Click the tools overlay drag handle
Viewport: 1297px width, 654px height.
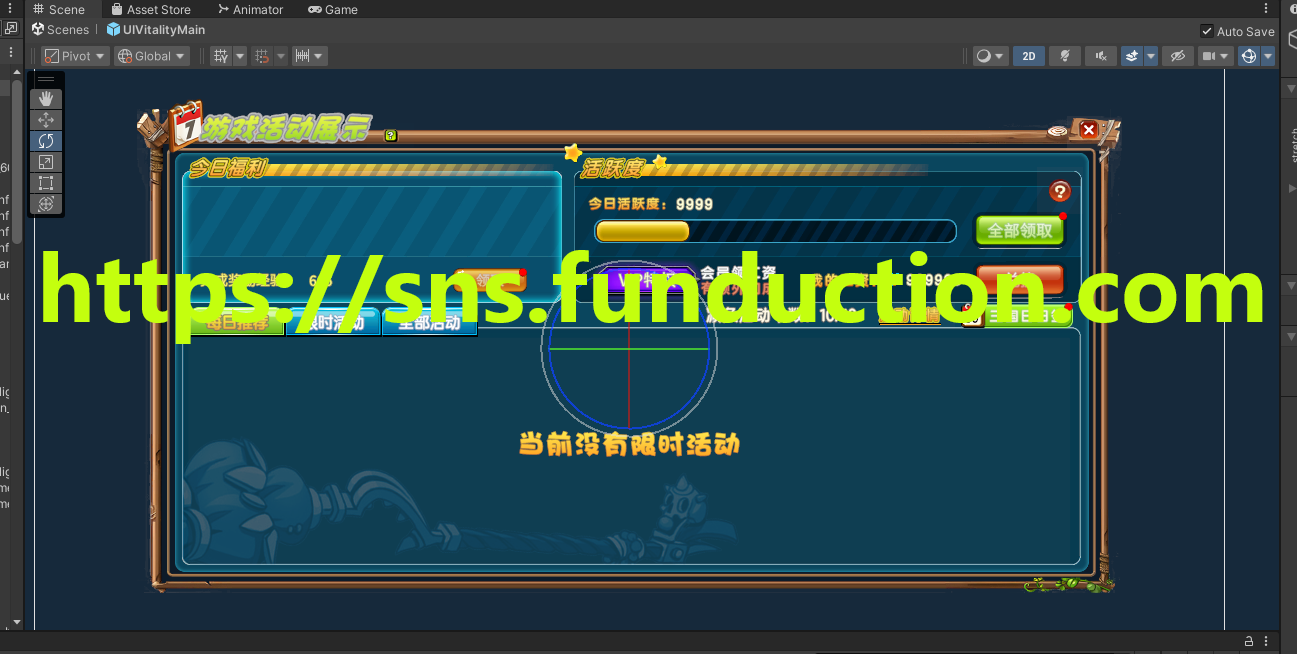46,79
